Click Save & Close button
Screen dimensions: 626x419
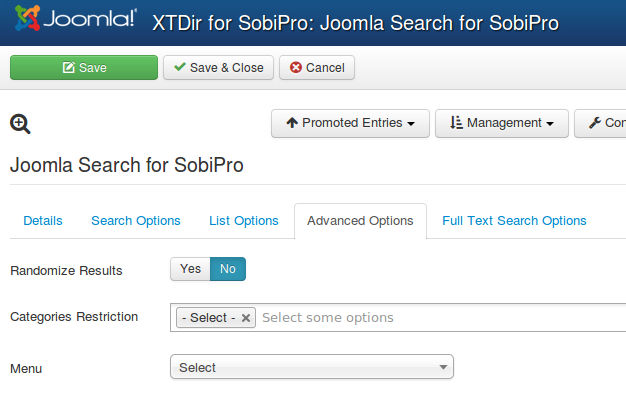click(218, 67)
